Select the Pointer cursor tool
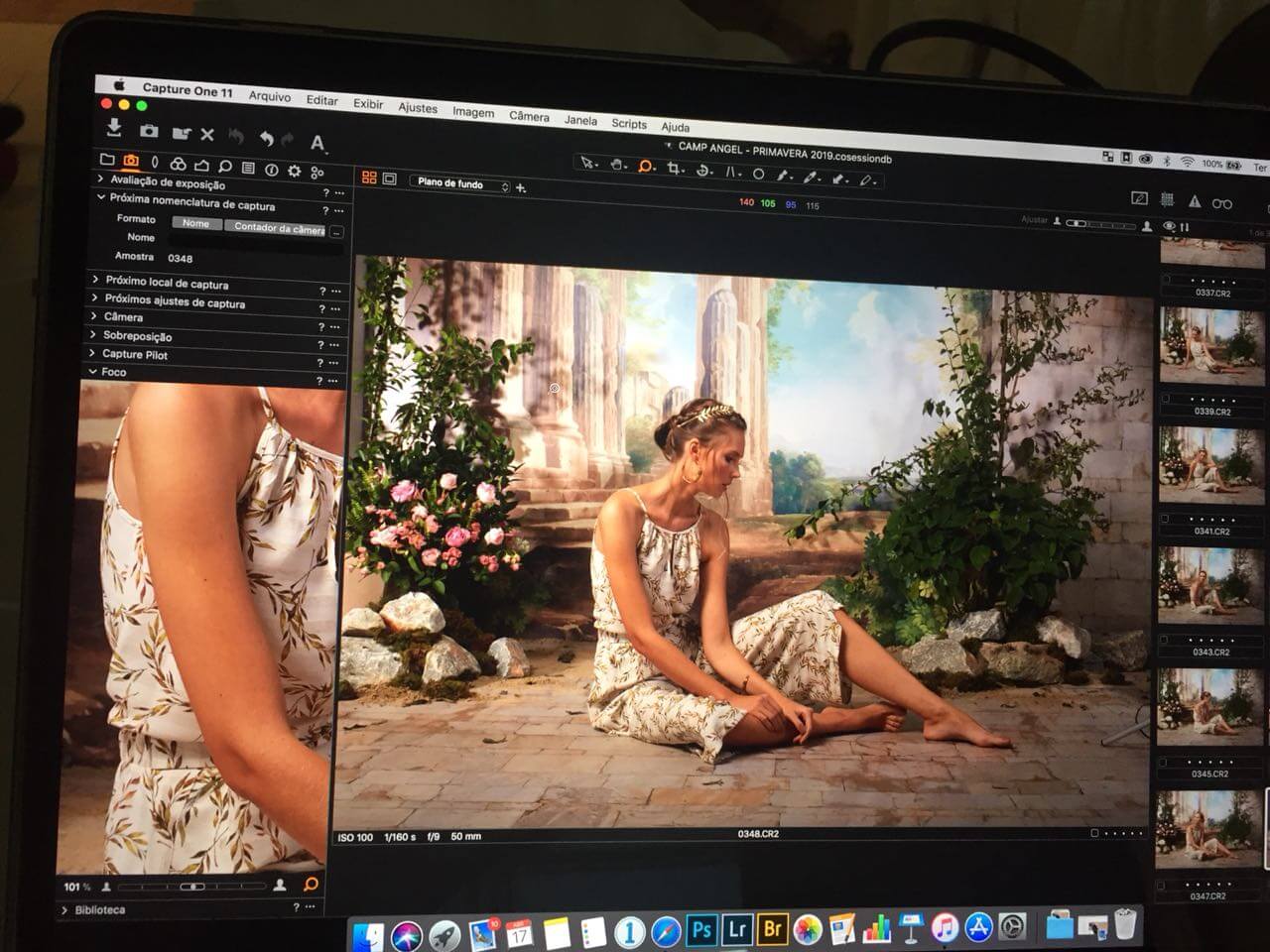The height and width of the screenshot is (952, 1270). pos(587,163)
